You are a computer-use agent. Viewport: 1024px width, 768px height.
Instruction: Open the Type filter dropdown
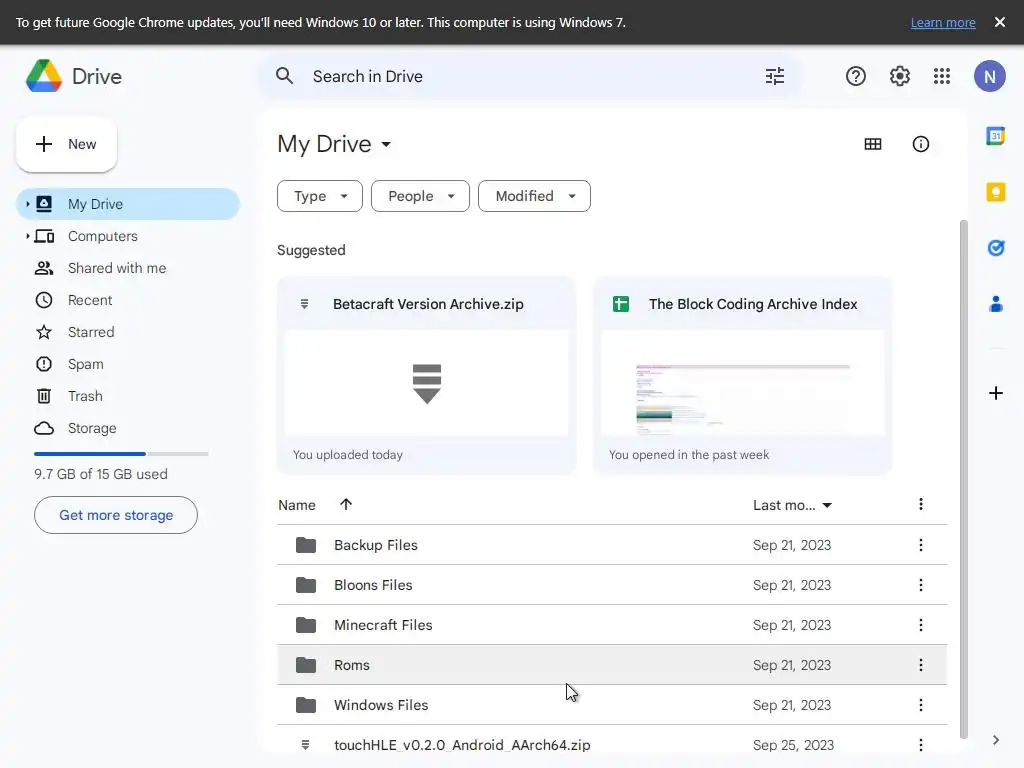319,196
